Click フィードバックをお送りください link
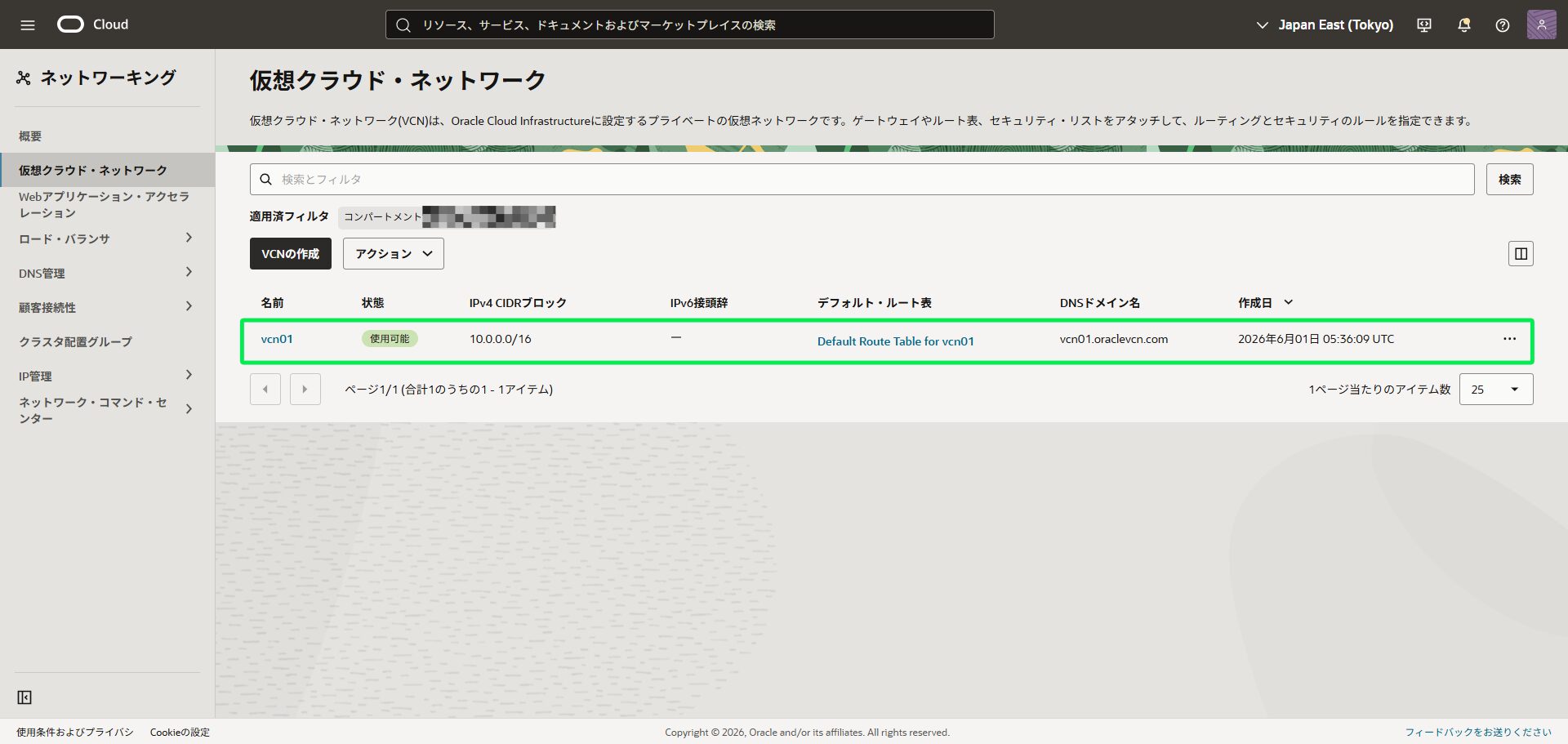 (x=1478, y=733)
